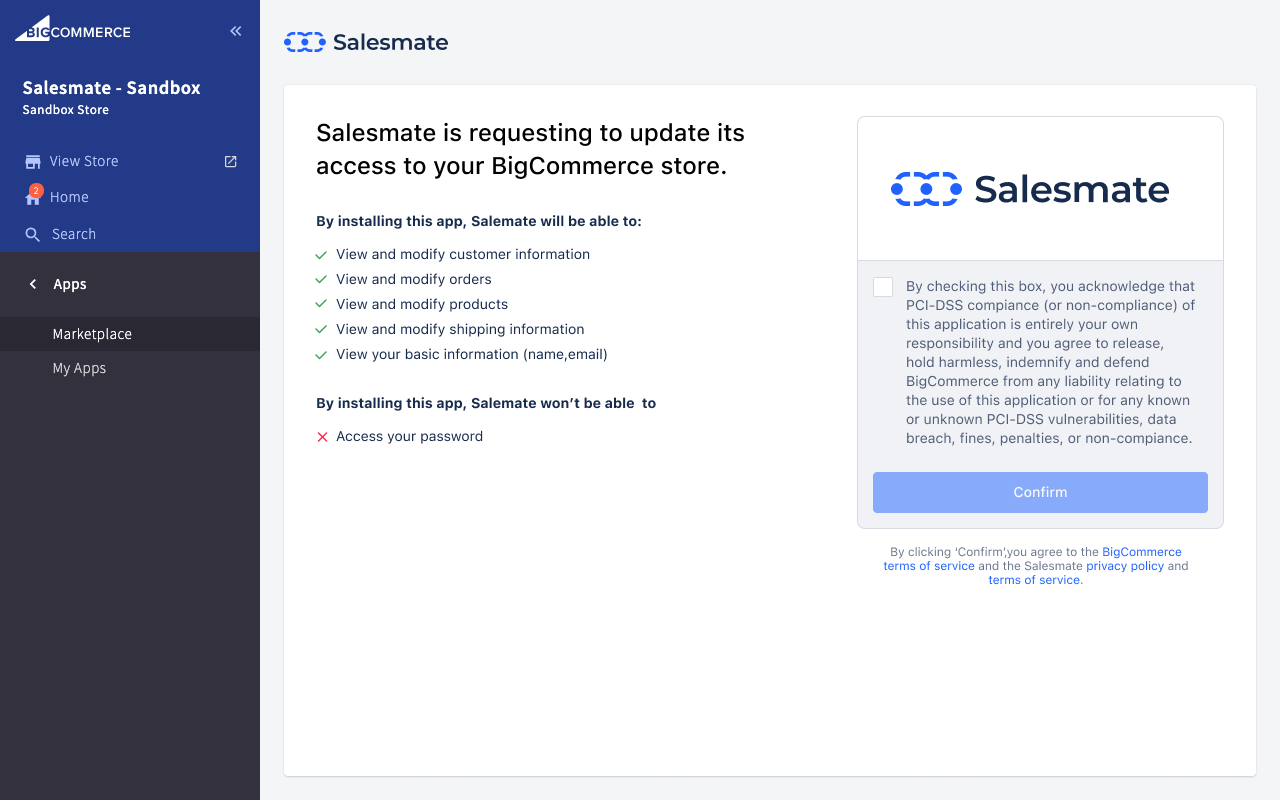
Task: Click the Search label in sidebar
Action: click(x=74, y=234)
